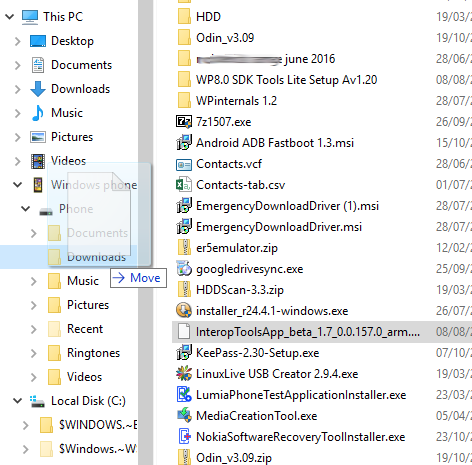Select the Odin_v3.09.zip file

coord(234,458)
